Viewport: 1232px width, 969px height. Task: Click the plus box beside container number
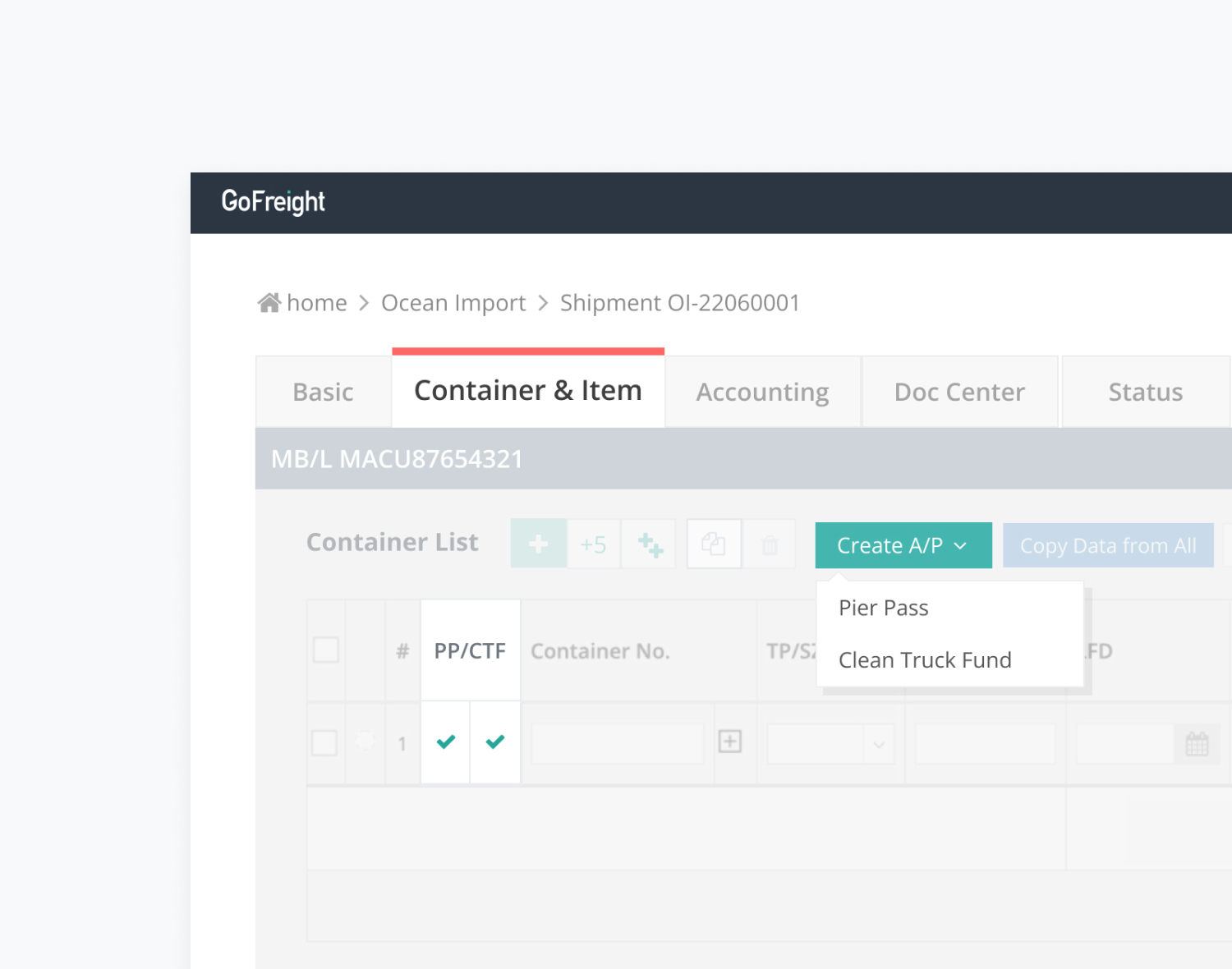tap(729, 742)
